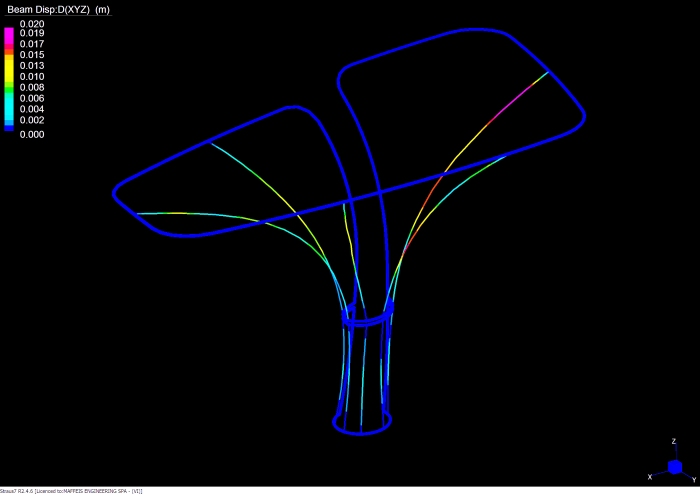Viewport: 700px width, 495px height.
Task: Click the cyan band of the color scale
Action: (x=9, y=104)
